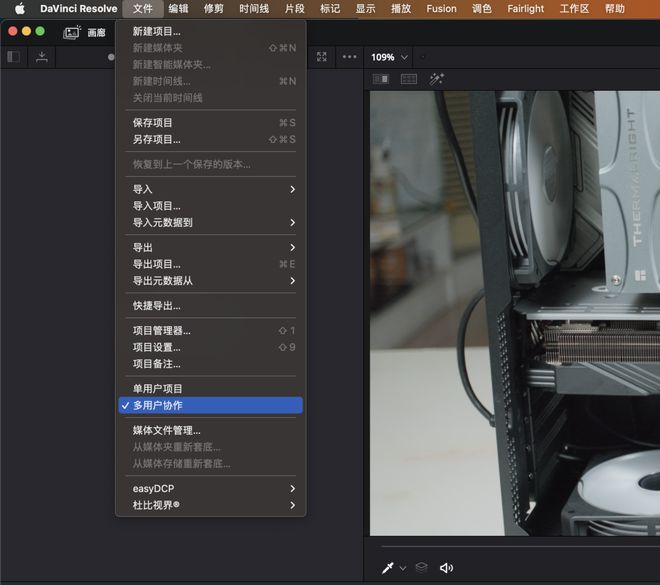The height and width of the screenshot is (585, 660).
Task: Click the viewer preview image
Action: [515, 313]
